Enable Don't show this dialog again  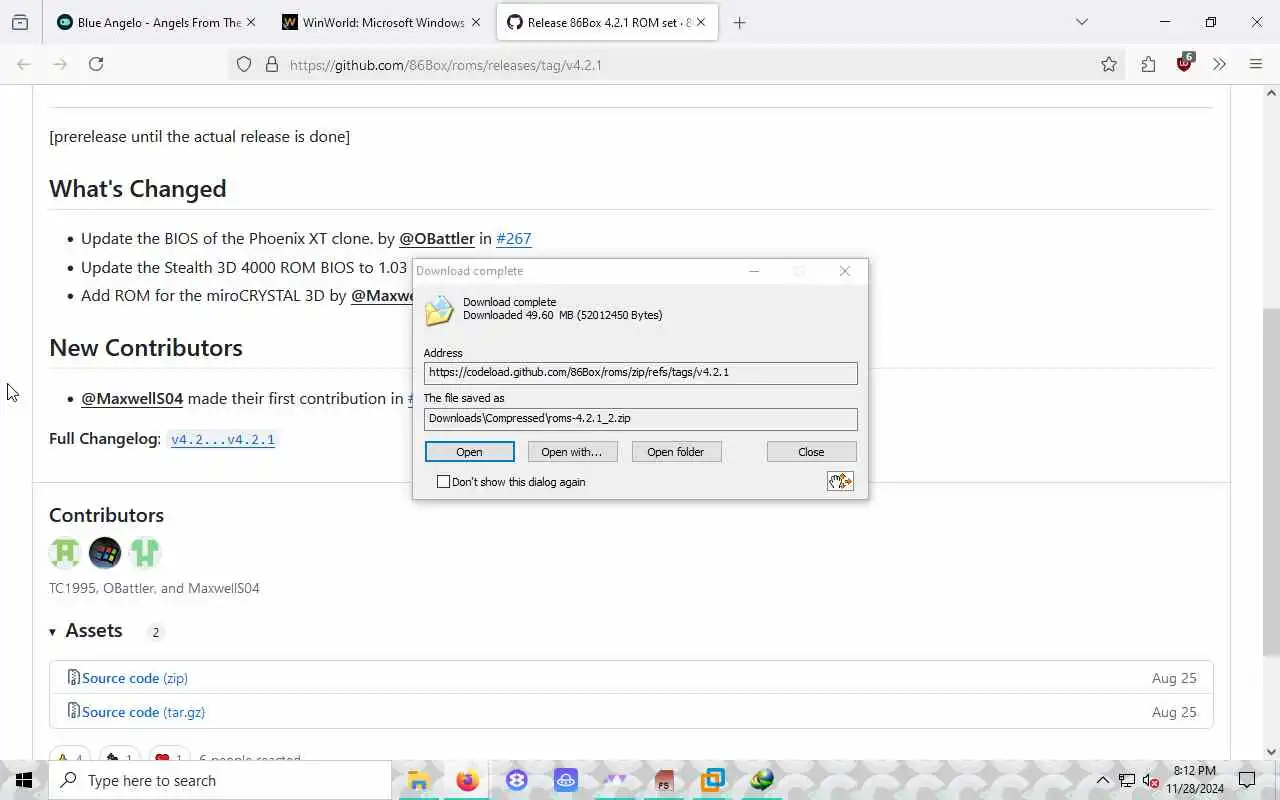click(x=444, y=482)
